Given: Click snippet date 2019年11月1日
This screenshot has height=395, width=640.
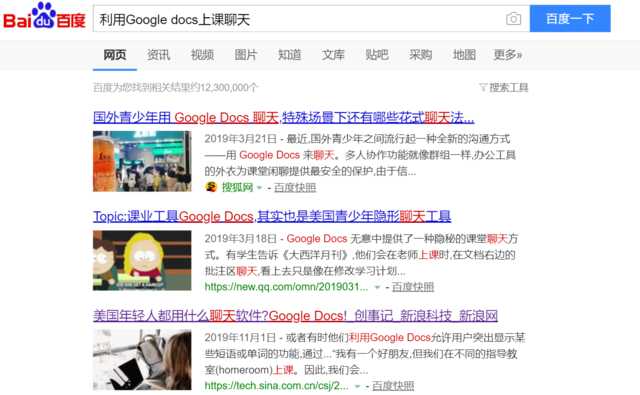Looking at the screenshot, I should [240, 337].
